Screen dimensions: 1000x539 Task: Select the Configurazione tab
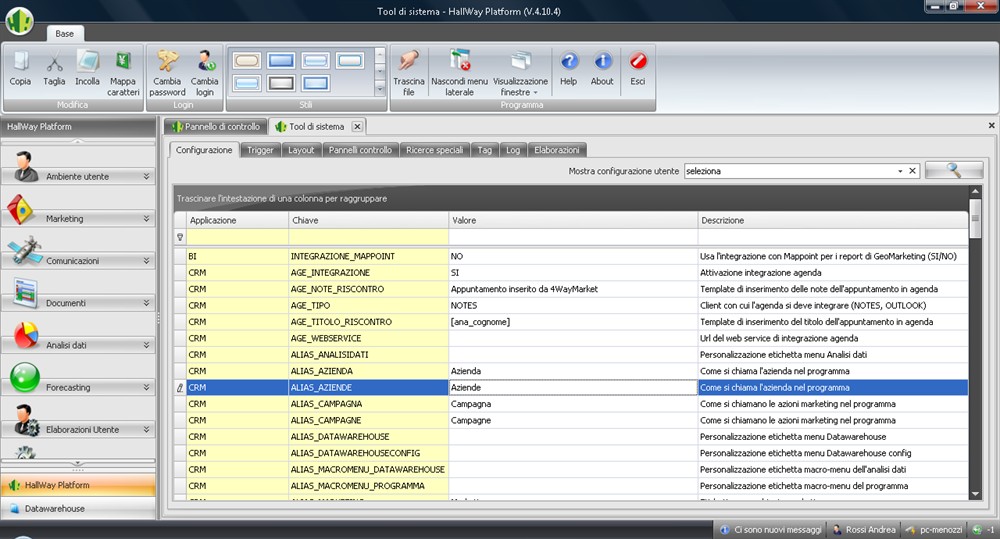point(204,150)
